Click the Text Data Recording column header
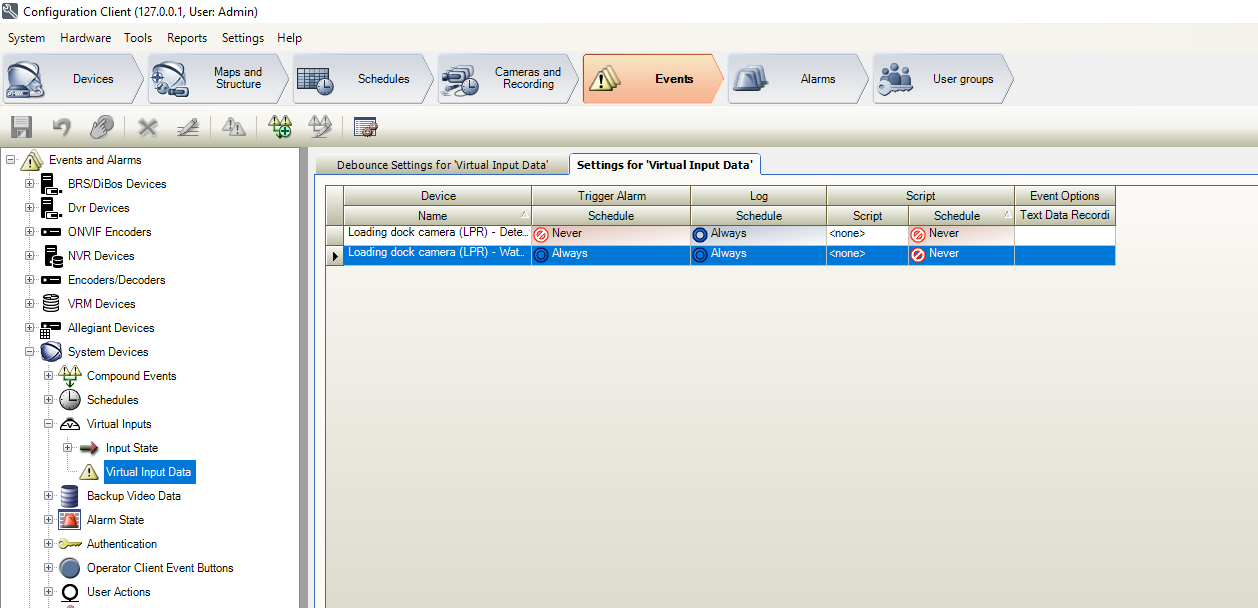 (1065, 216)
